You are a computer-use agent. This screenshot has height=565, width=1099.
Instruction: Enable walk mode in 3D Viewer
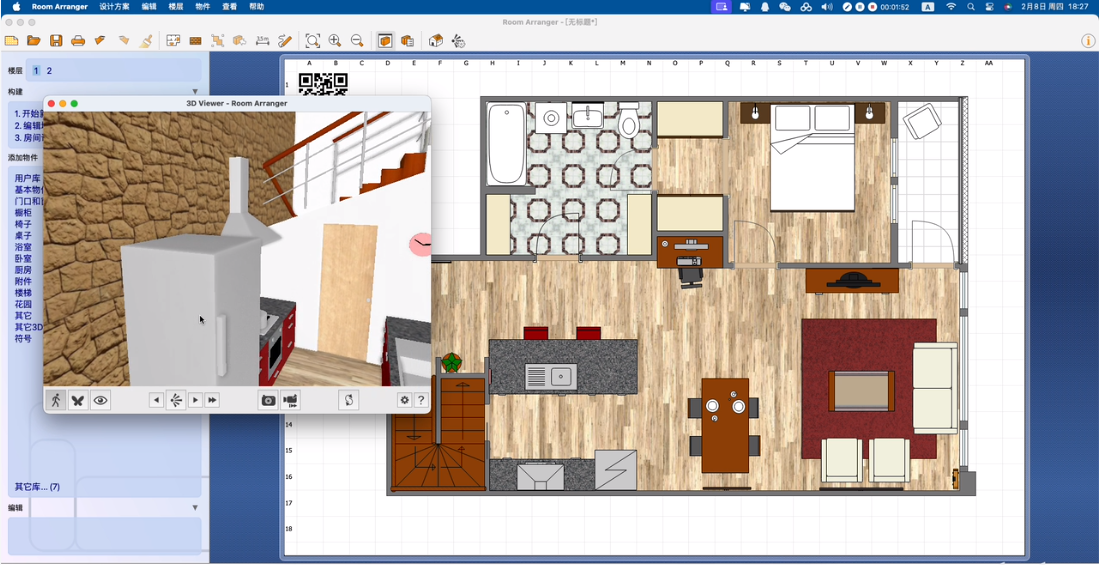pyautogui.click(x=55, y=400)
